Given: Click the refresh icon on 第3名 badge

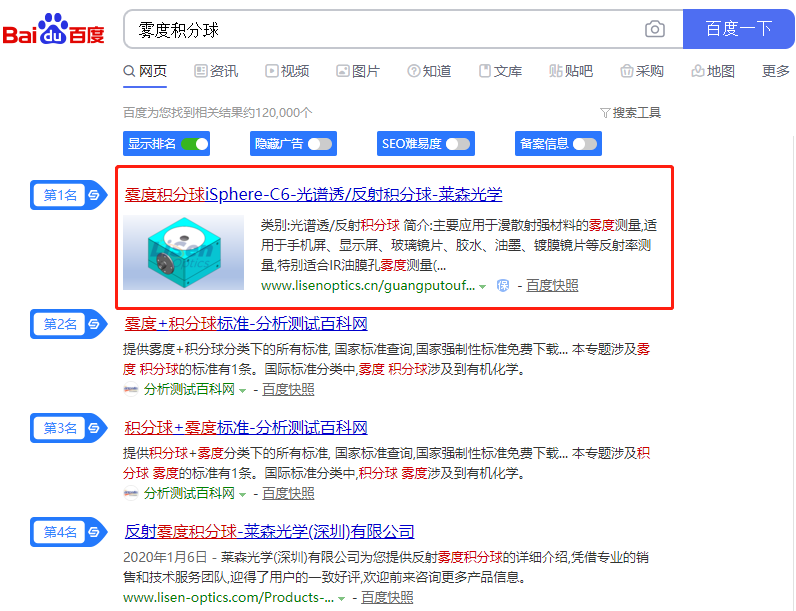Looking at the screenshot, I should 94,428.
